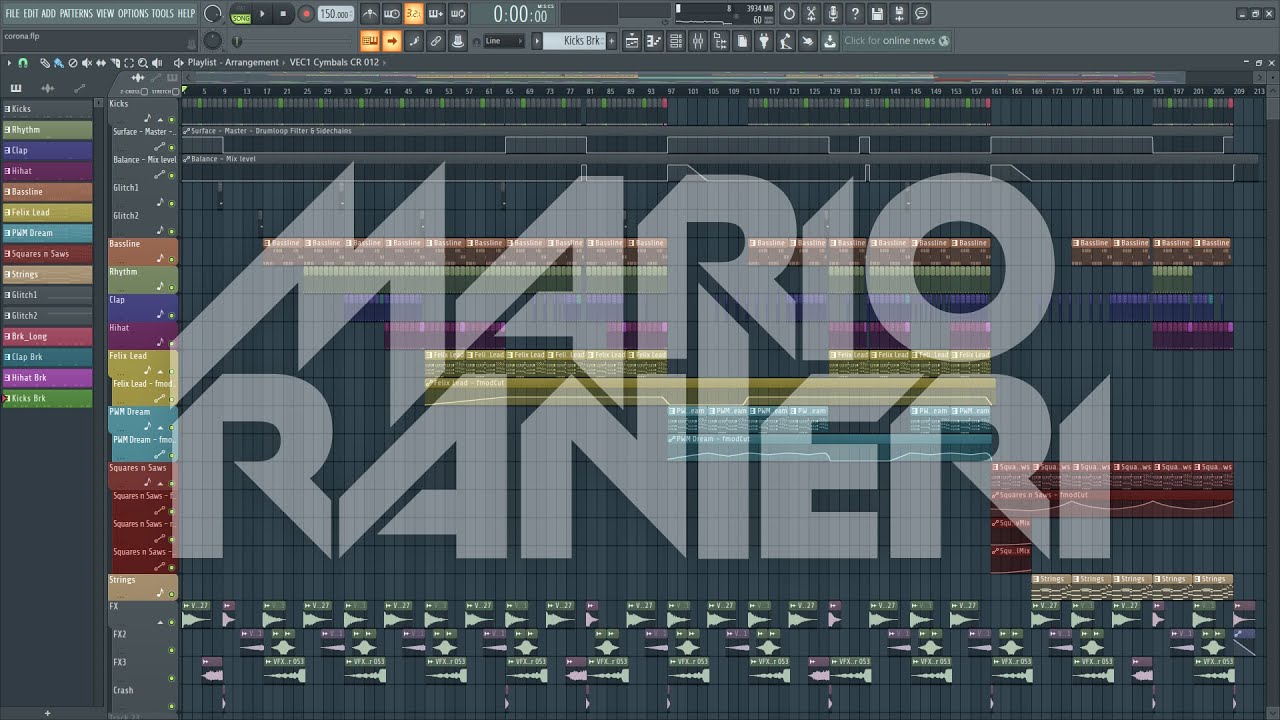This screenshot has height=720, width=1280.
Task: Open the ADD menu
Action: [49, 13]
